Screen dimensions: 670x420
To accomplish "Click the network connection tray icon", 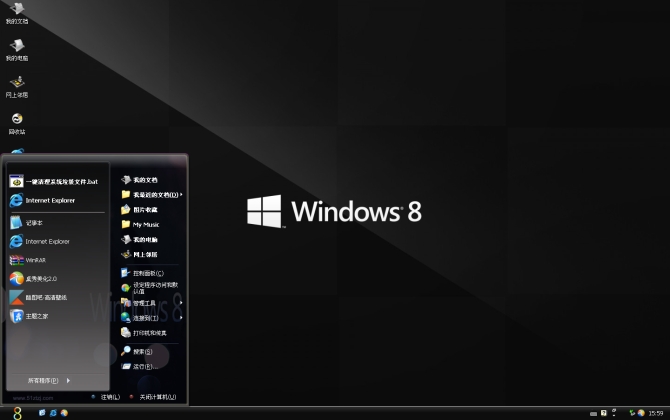I will point(632,413).
